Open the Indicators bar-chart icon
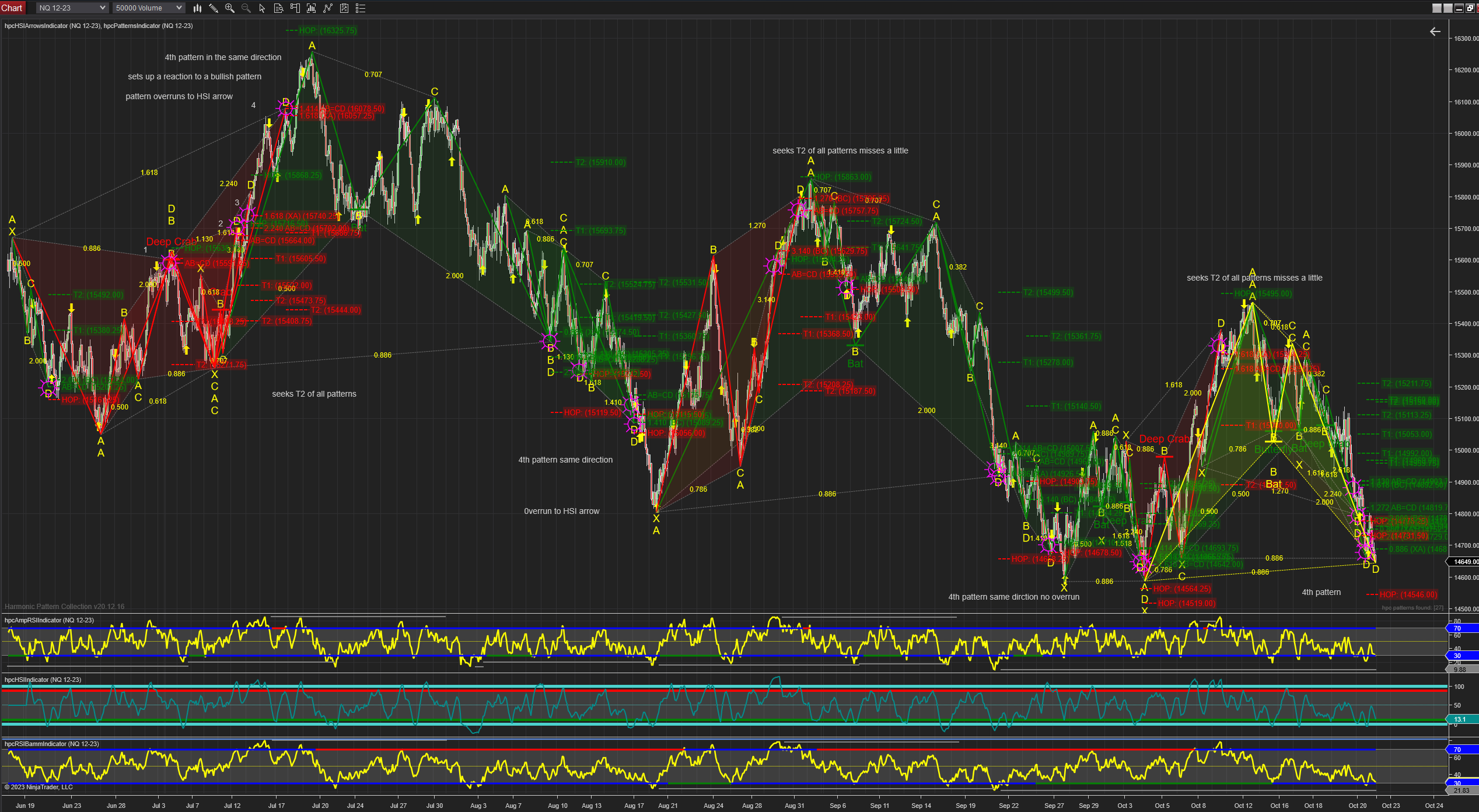The width and height of the screenshot is (1479, 812). 311,8
